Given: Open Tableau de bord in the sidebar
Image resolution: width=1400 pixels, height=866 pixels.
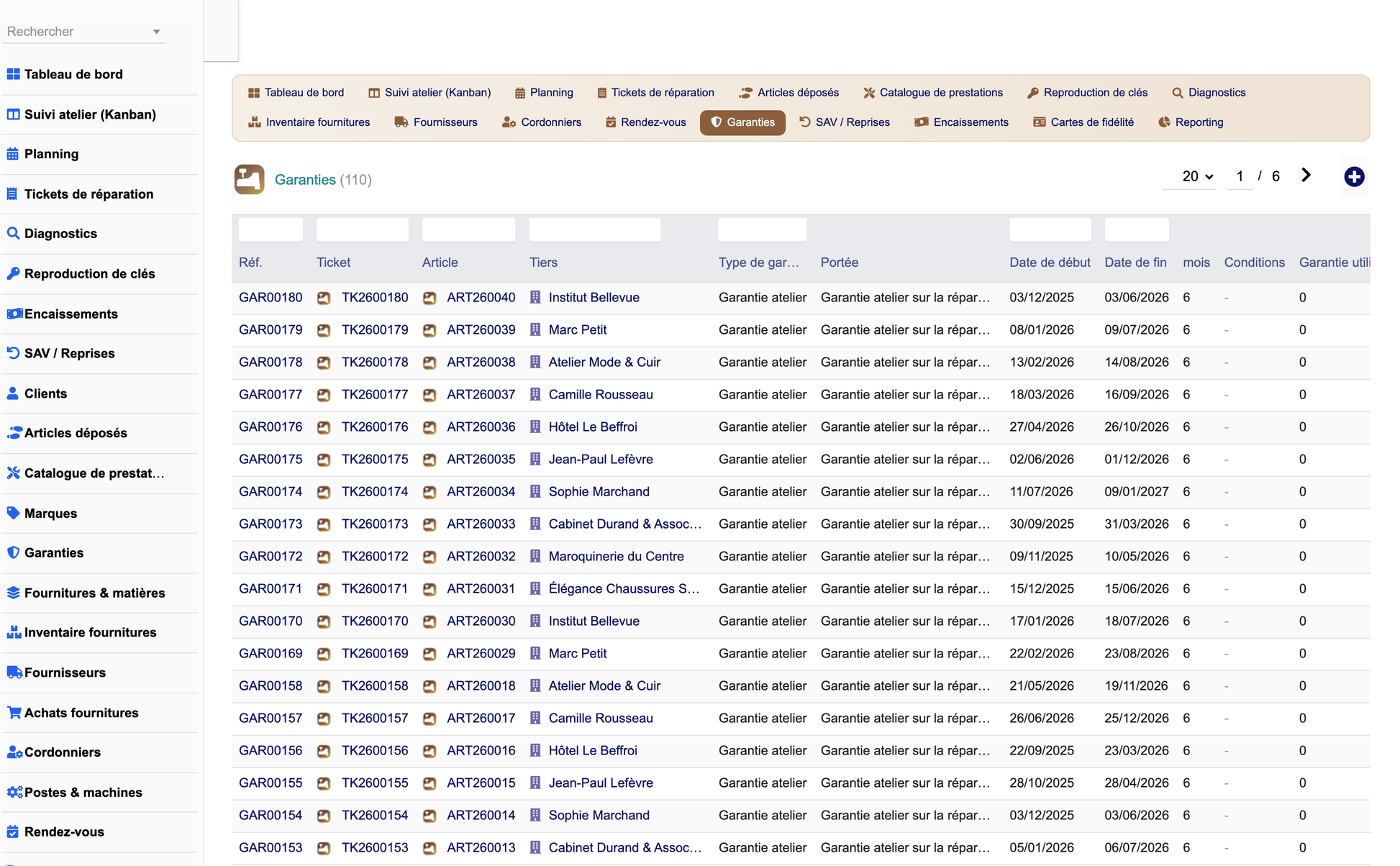Looking at the screenshot, I should [73, 74].
